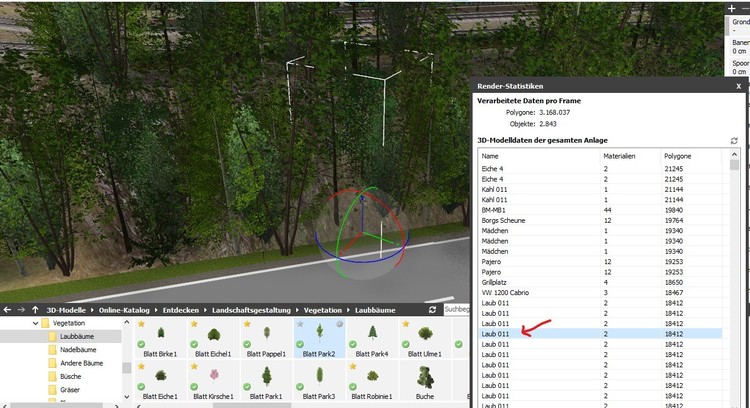Screen dimensions: 750x408
Task: Click the catalog search field
Action: (x=455, y=310)
